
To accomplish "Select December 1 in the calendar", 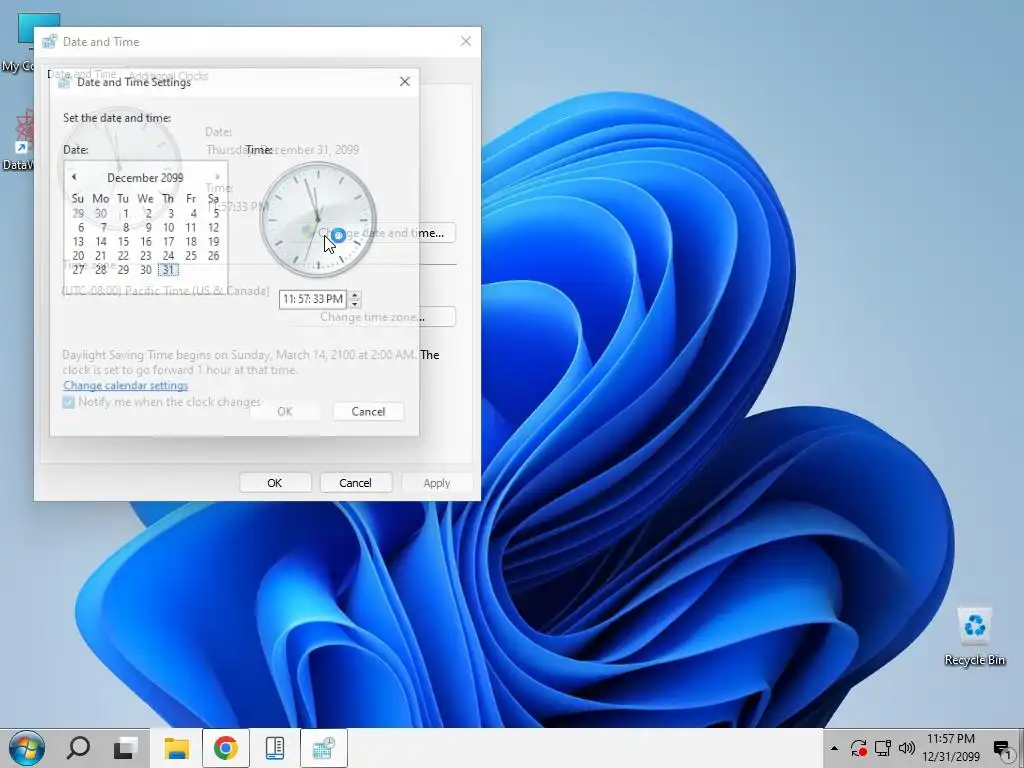I will point(125,214).
